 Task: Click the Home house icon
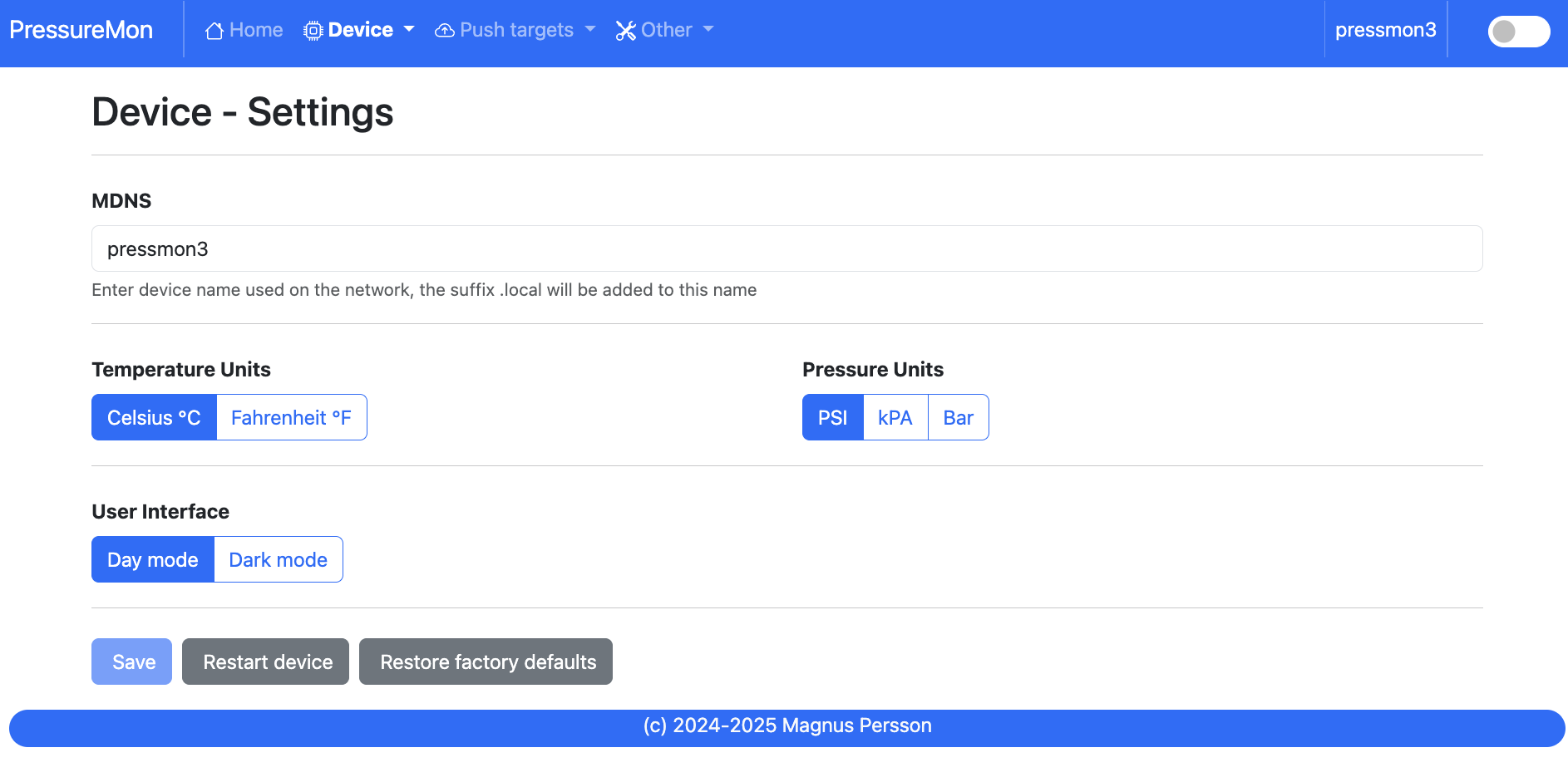click(214, 31)
